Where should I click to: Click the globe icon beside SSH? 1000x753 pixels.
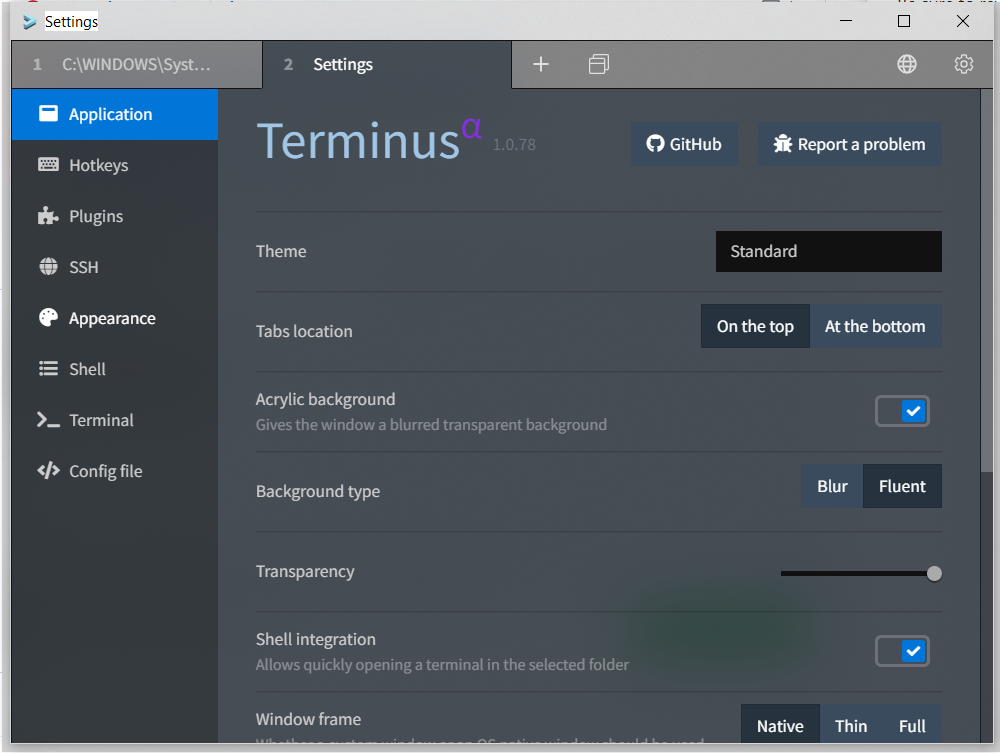point(48,267)
